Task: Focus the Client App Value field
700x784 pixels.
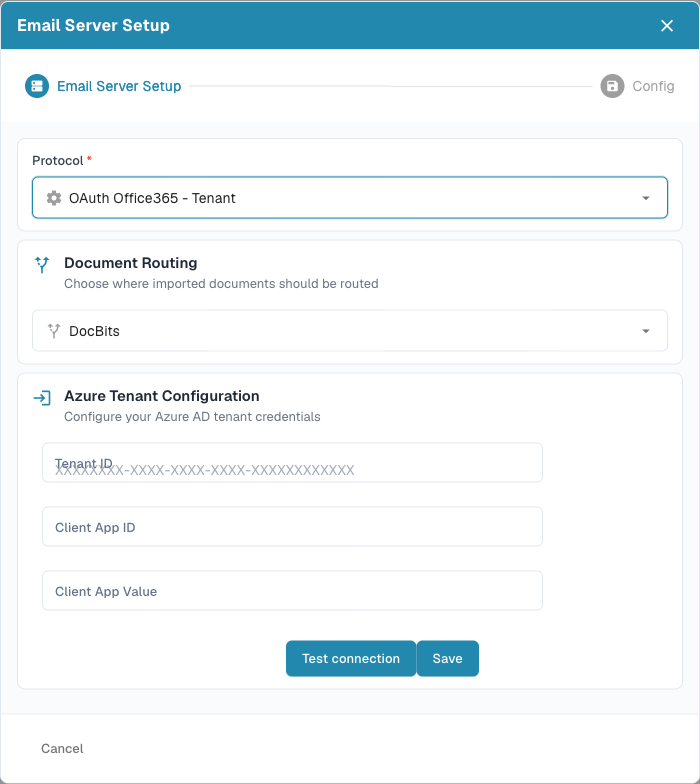Action: tap(292, 590)
